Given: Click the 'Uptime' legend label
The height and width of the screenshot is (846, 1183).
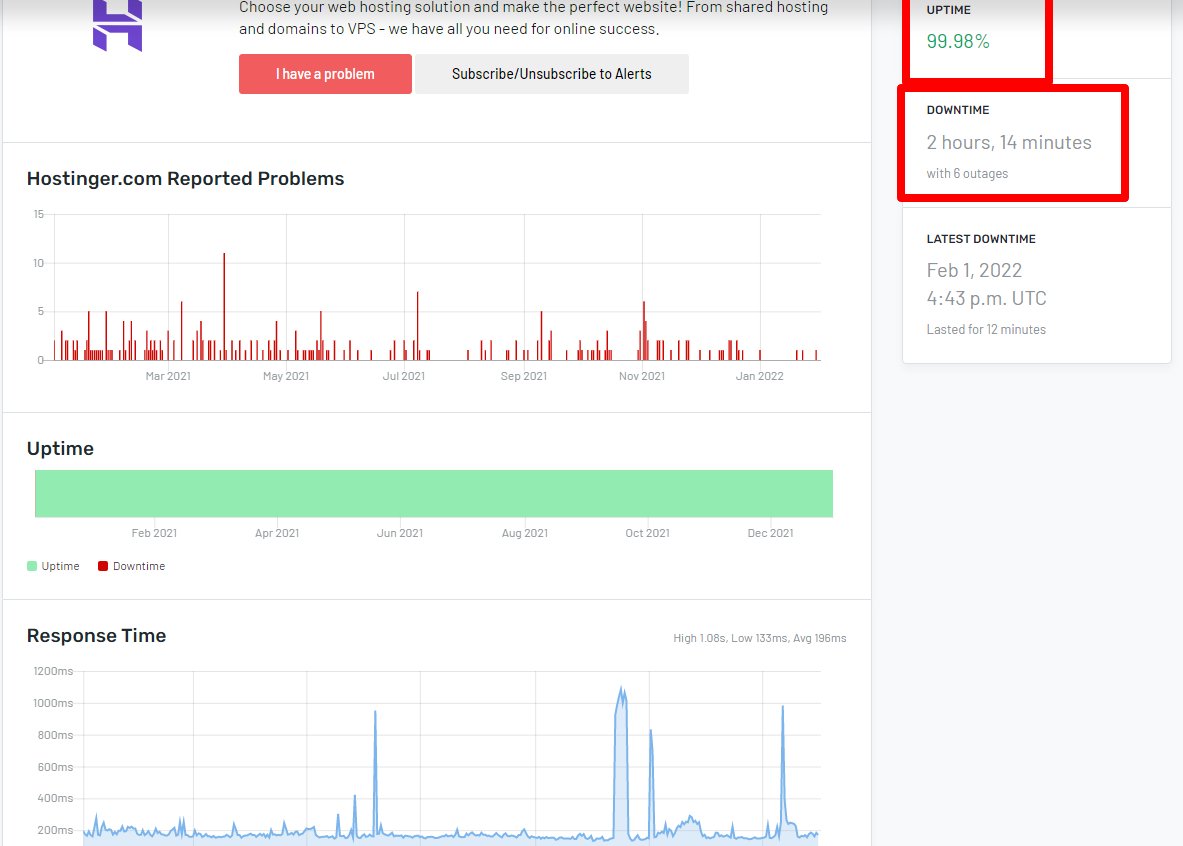Looking at the screenshot, I should tap(60, 566).
